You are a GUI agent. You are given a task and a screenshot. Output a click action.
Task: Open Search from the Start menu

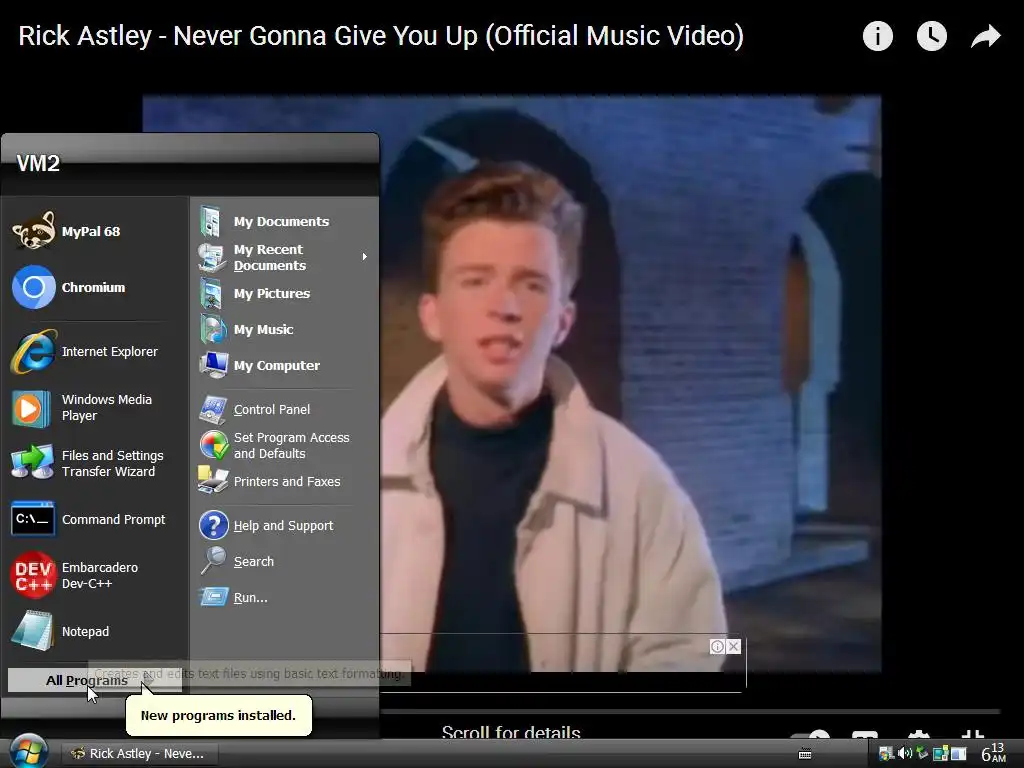pyautogui.click(x=285, y=561)
